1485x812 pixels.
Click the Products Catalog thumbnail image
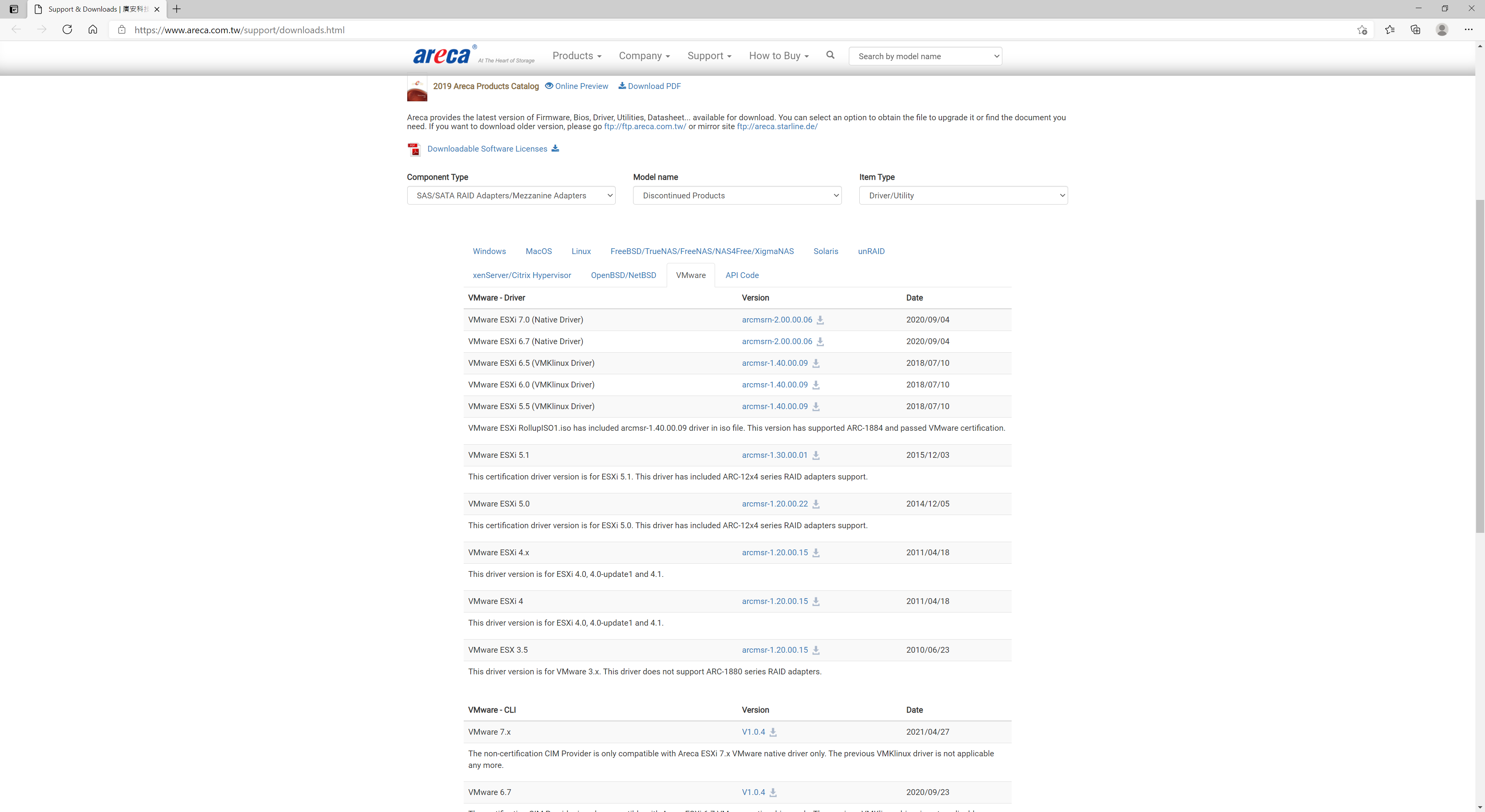click(417, 89)
